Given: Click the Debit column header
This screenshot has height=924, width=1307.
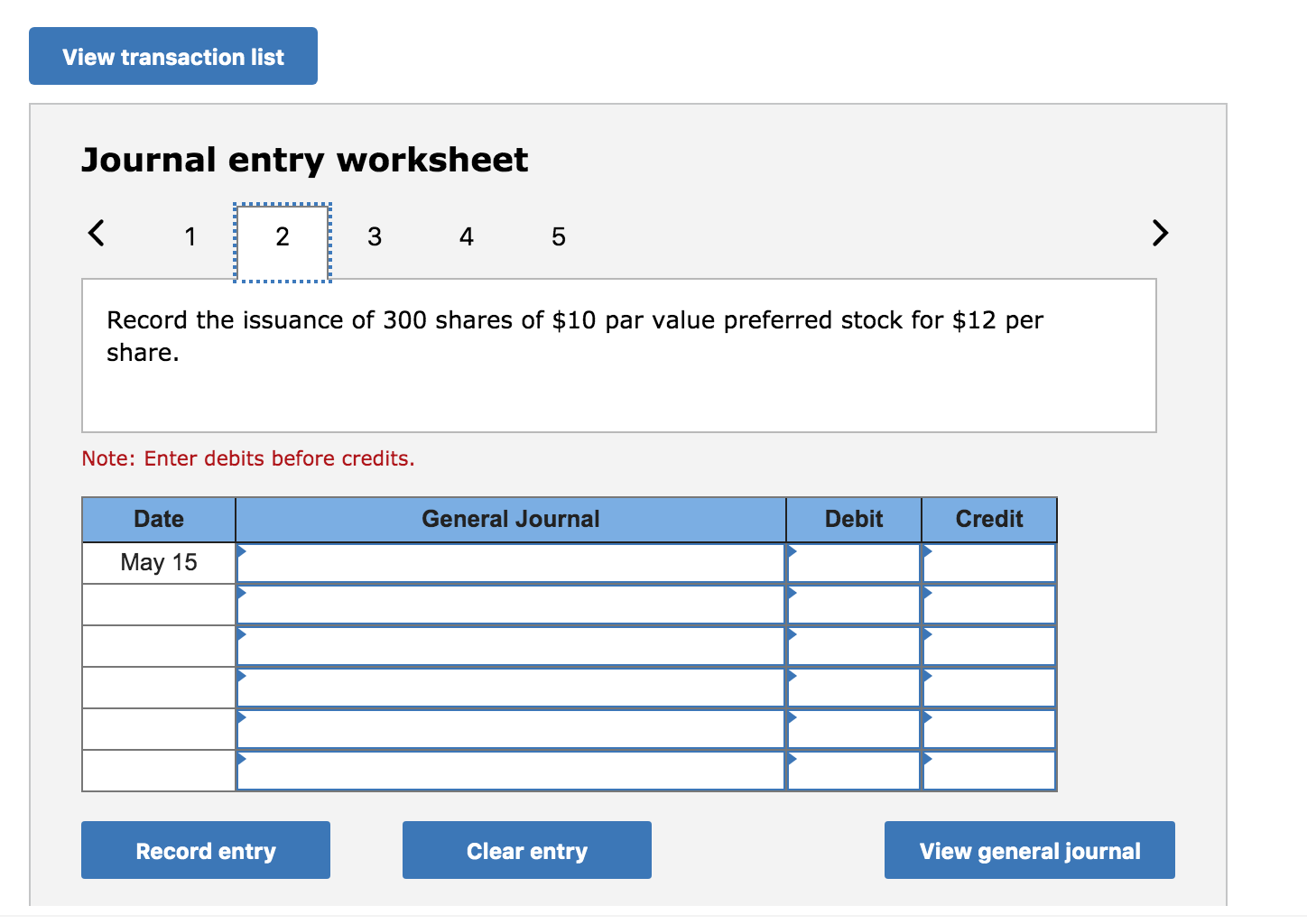Looking at the screenshot, I should tap(854, 519).
